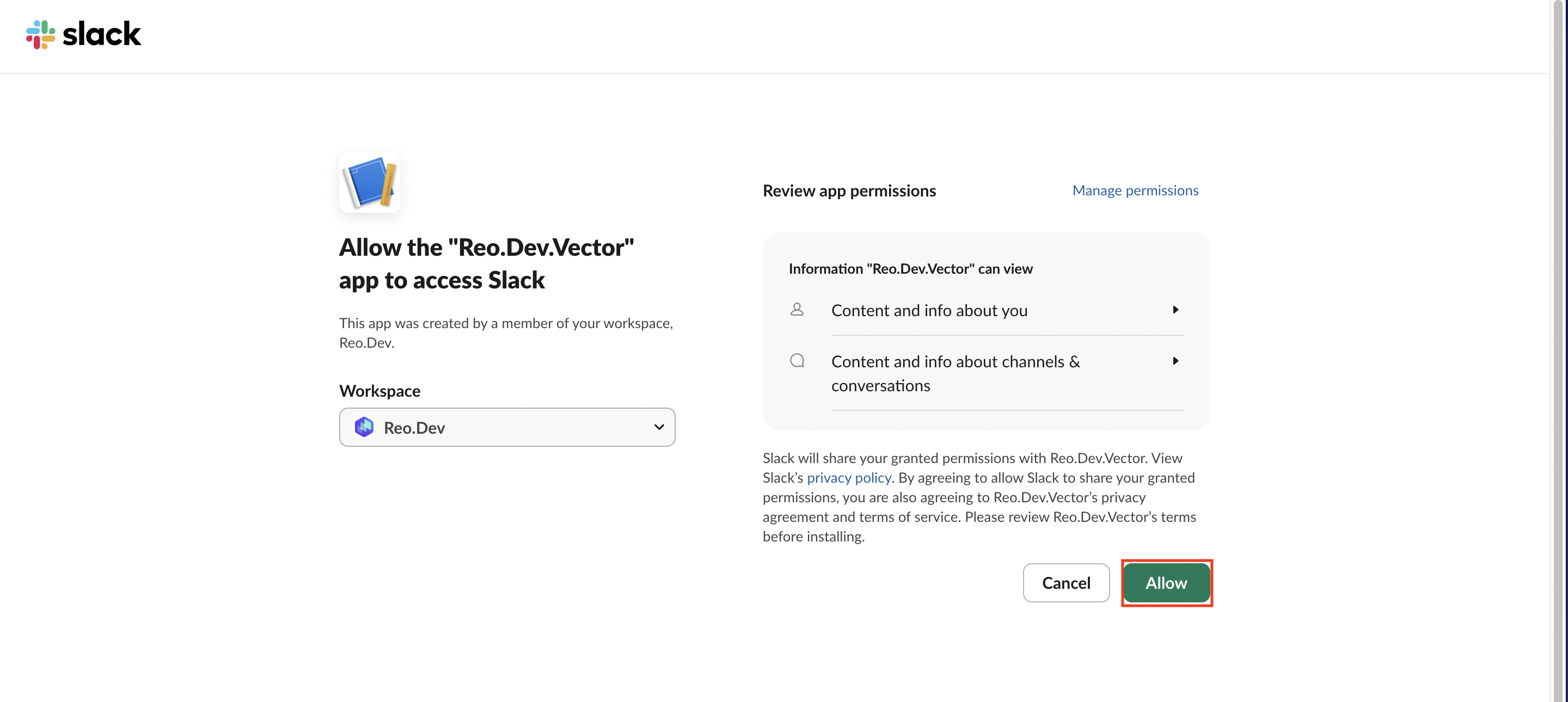Click the "Content and info about you" label

pos(929,310)
